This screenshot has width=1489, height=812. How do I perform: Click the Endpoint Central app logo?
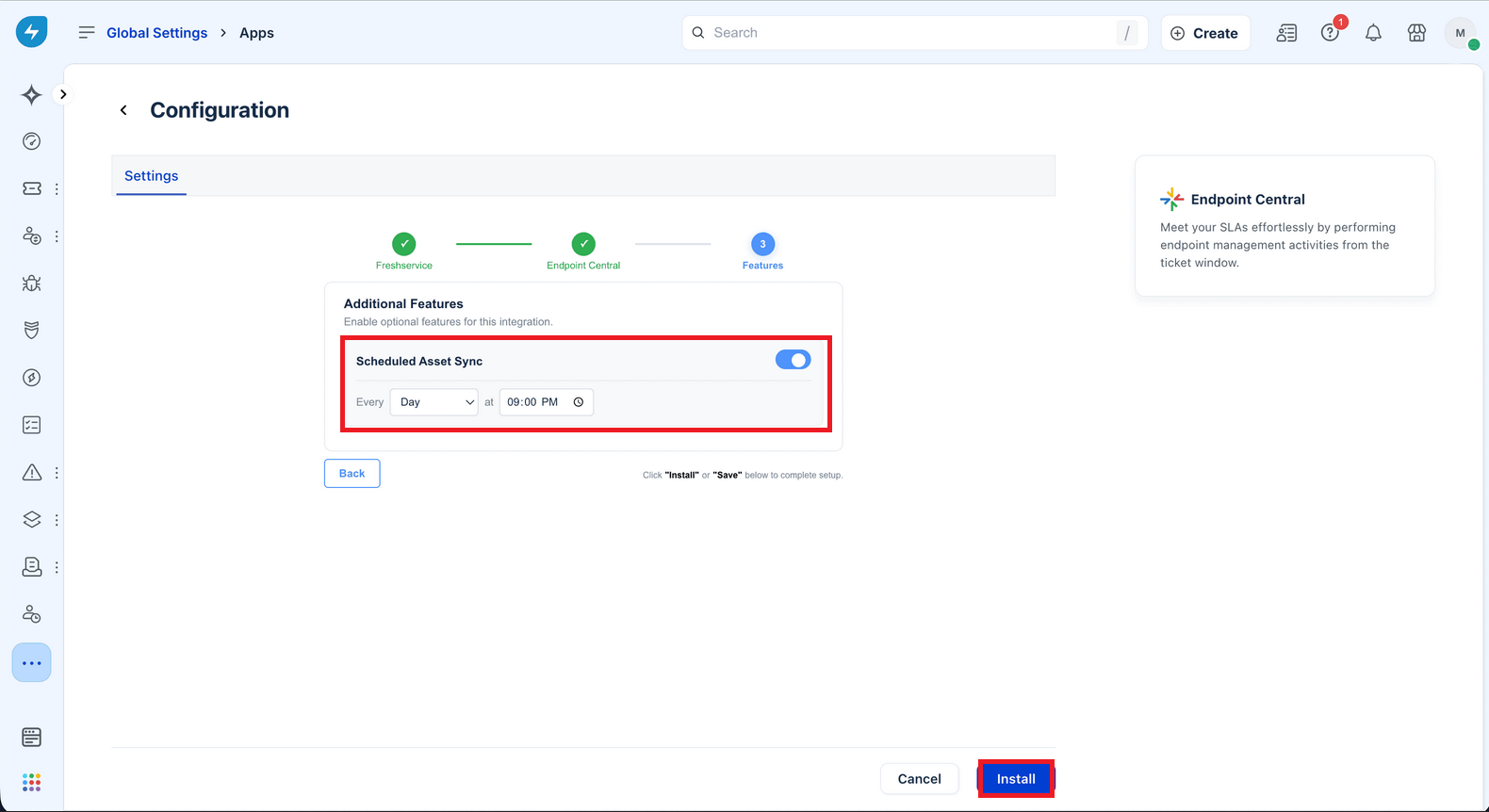(1171, 199)
